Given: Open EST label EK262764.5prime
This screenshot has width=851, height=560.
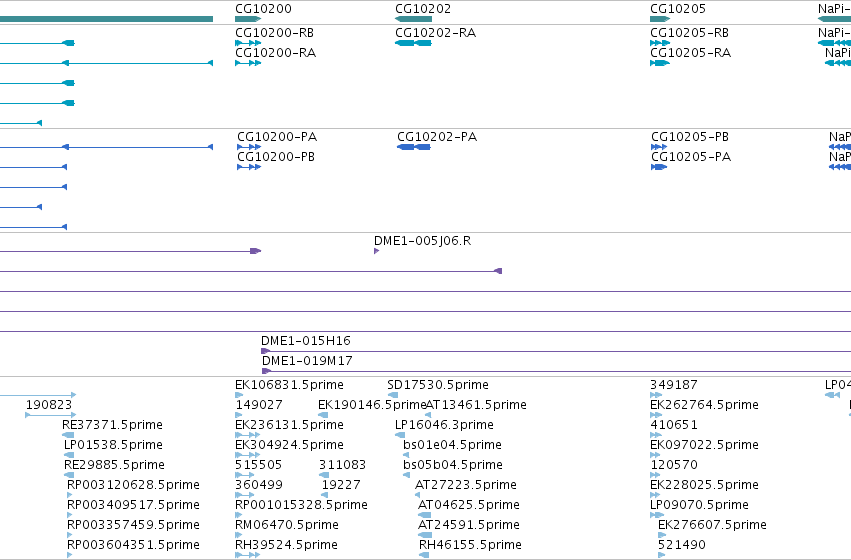Looking at the screenshot, I should click(704, 405).
